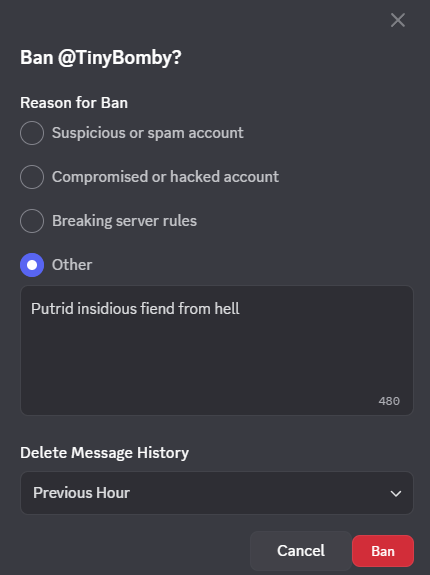Click the 'Suspicious or spam account' label text

pos(147,133)
